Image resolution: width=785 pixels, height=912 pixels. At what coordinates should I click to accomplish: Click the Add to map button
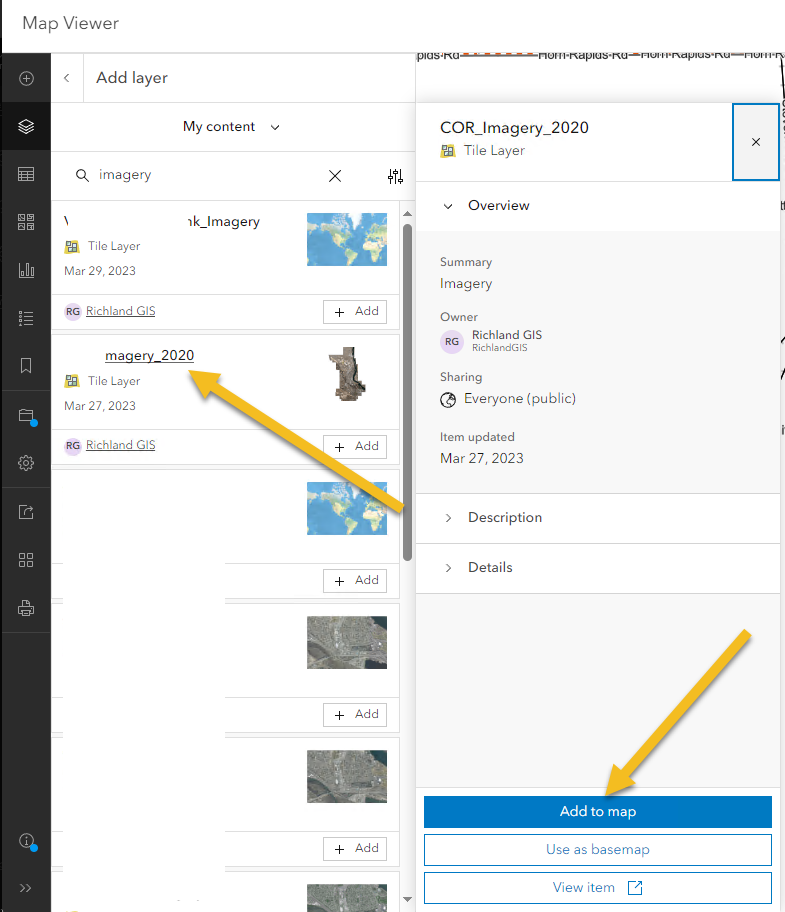597,812
